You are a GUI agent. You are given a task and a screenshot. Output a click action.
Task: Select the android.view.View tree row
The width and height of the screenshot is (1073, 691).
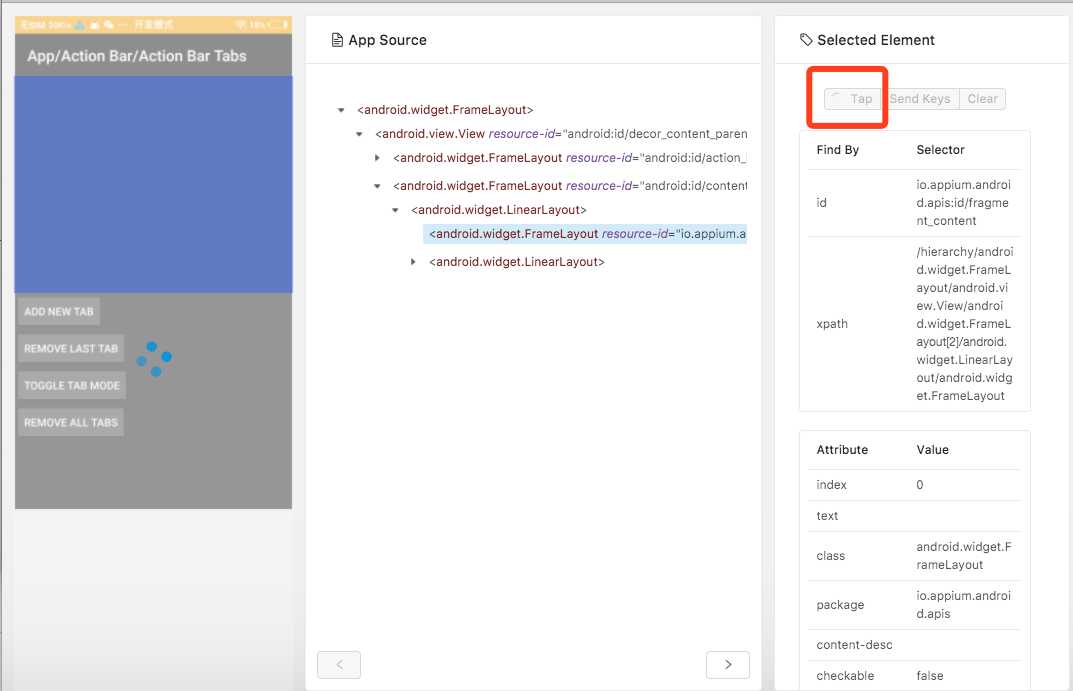point(561,134)
